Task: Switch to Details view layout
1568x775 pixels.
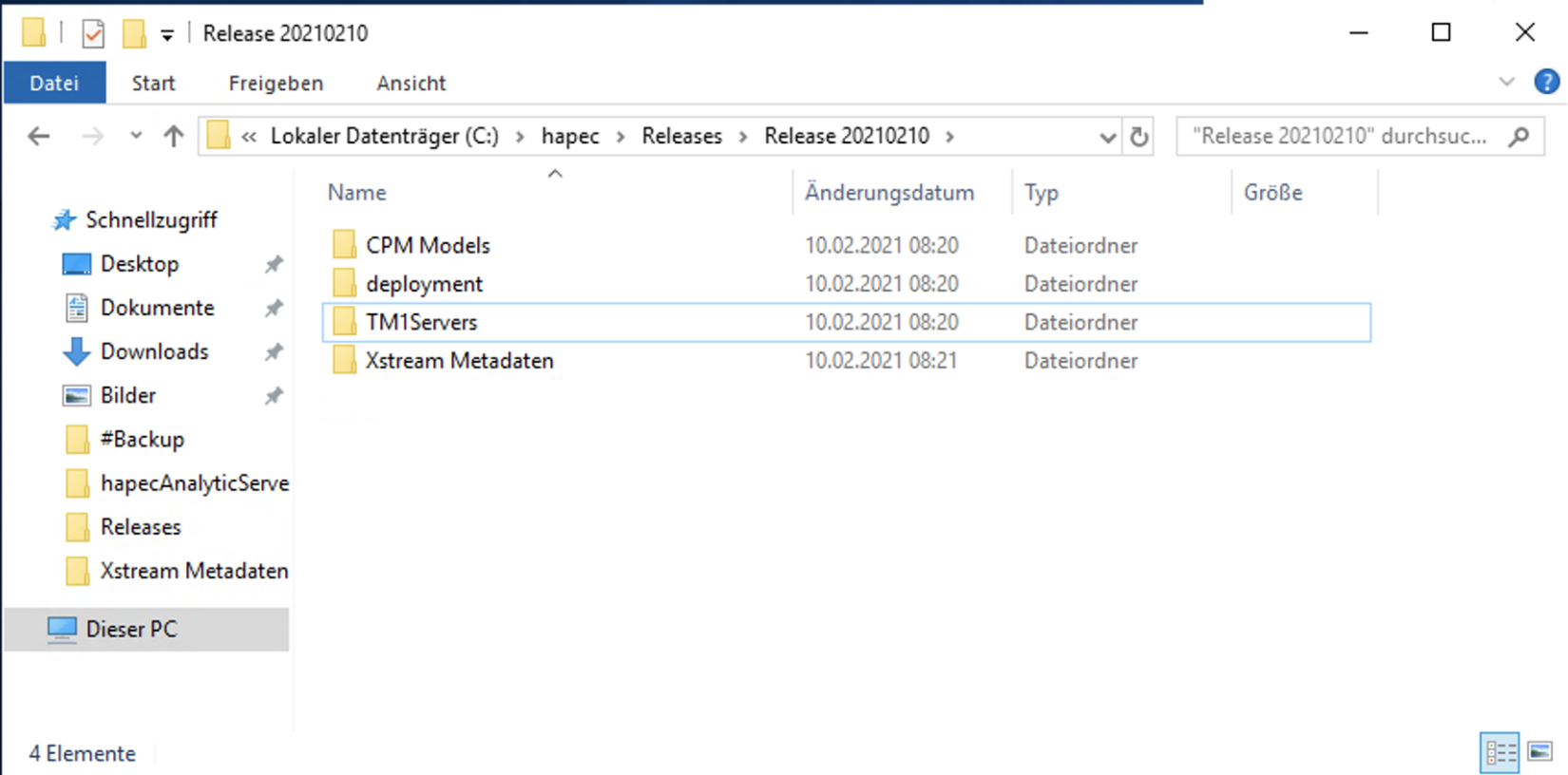Action: coord(1500,753)
